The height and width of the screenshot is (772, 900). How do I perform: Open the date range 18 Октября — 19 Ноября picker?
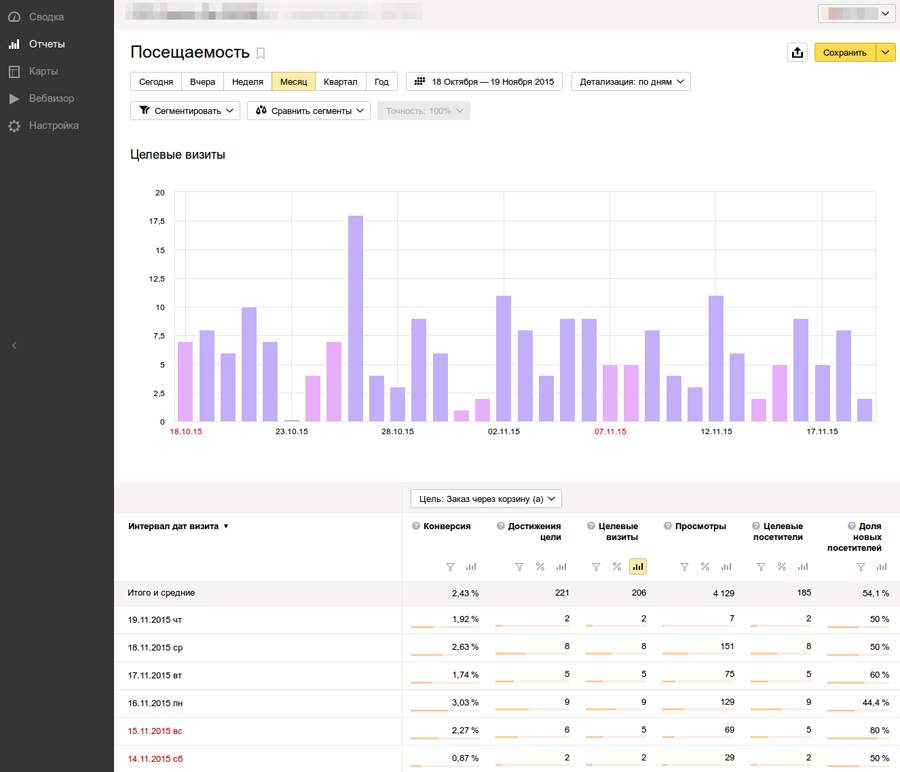484,82
